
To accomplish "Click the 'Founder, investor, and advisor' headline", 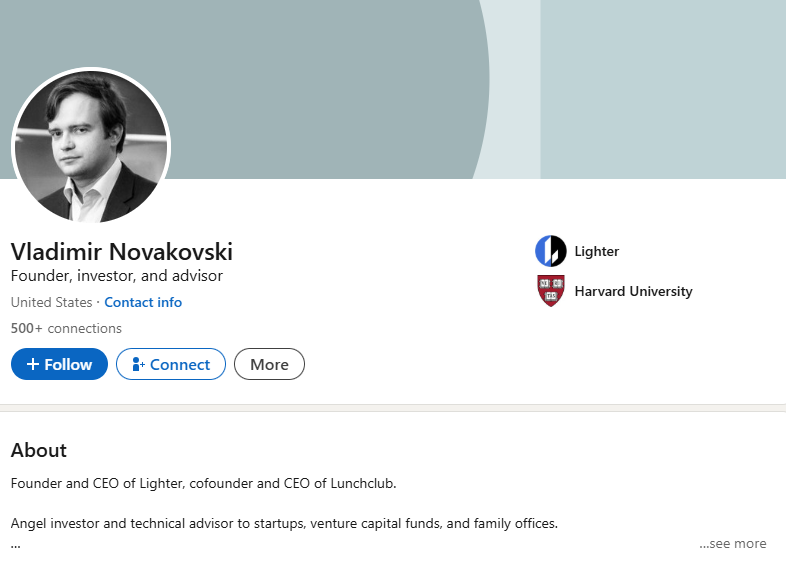I will 116,276.
